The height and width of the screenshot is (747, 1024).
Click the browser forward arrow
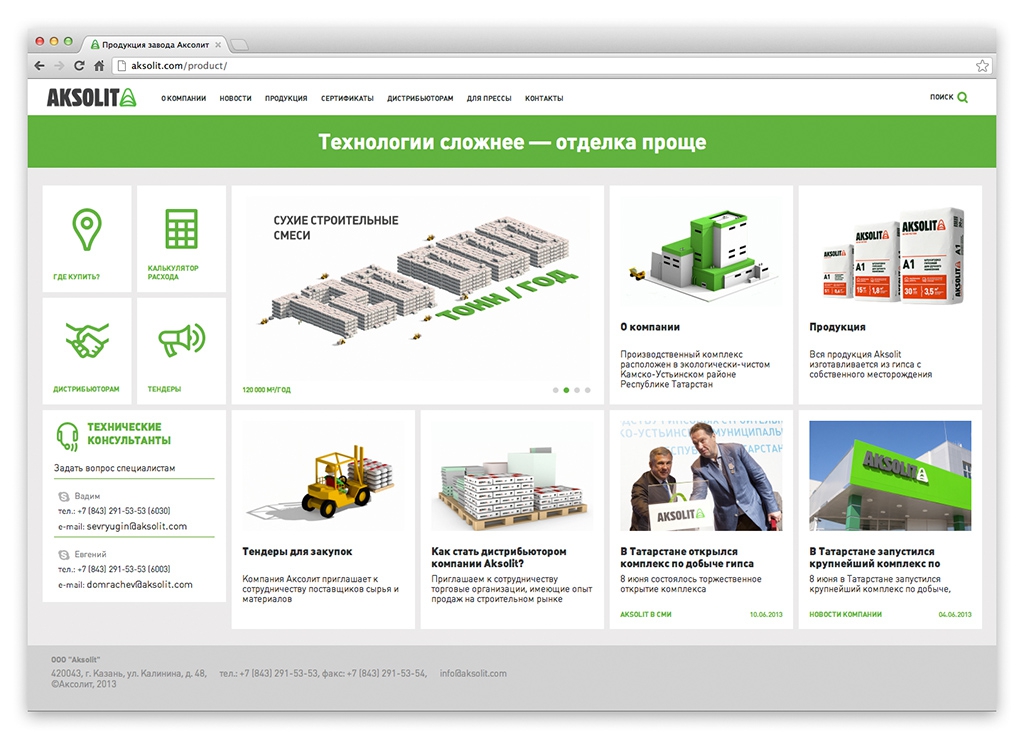coord(59,66)
